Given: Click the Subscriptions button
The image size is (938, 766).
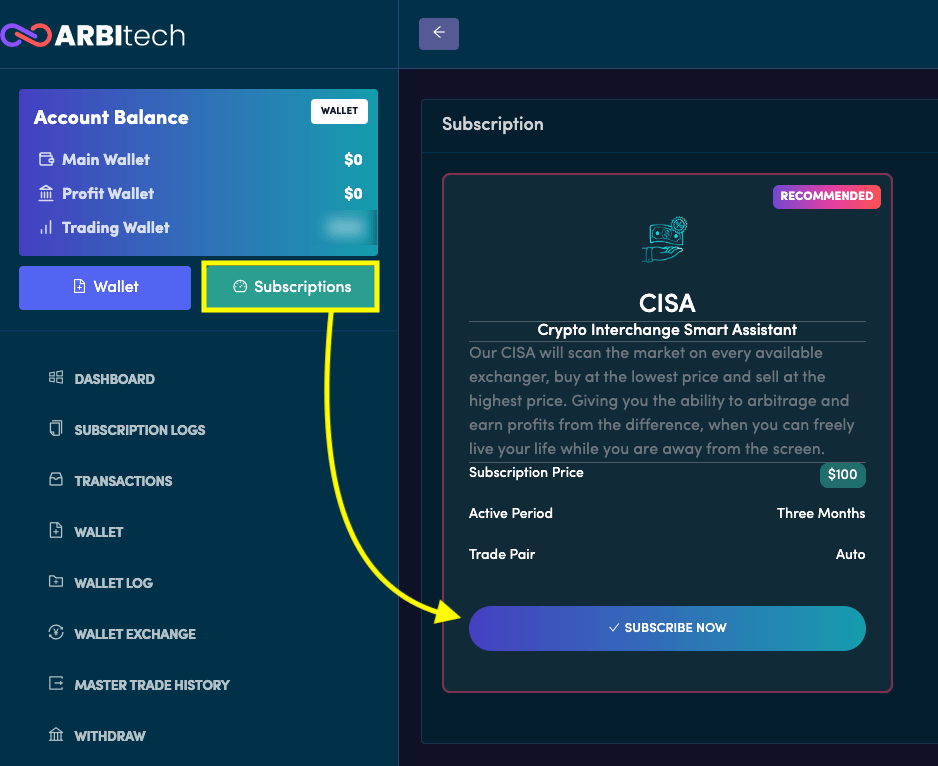Looking at the screenshot, I should point(290,286).
